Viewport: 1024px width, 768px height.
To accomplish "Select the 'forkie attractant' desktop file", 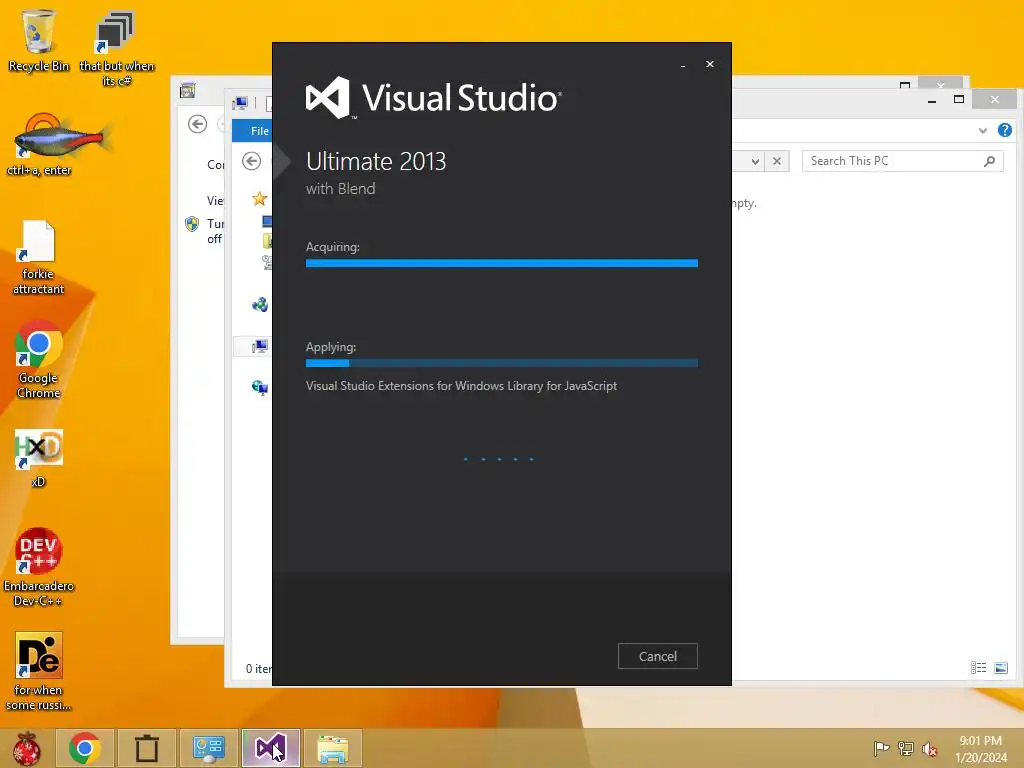I will click(39, 258).
